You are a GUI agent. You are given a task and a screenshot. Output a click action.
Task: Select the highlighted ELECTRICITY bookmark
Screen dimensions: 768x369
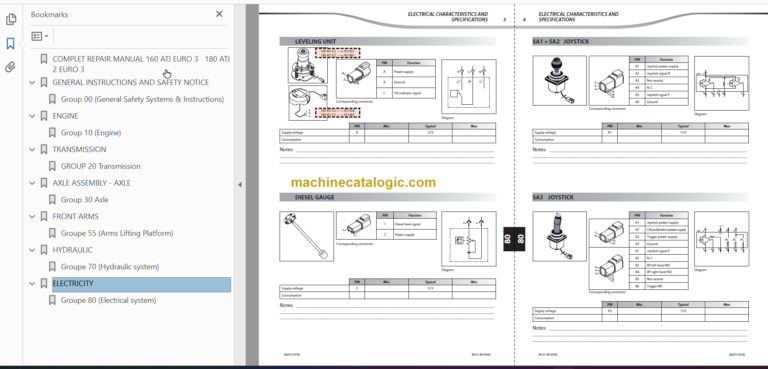coord(142,284)
